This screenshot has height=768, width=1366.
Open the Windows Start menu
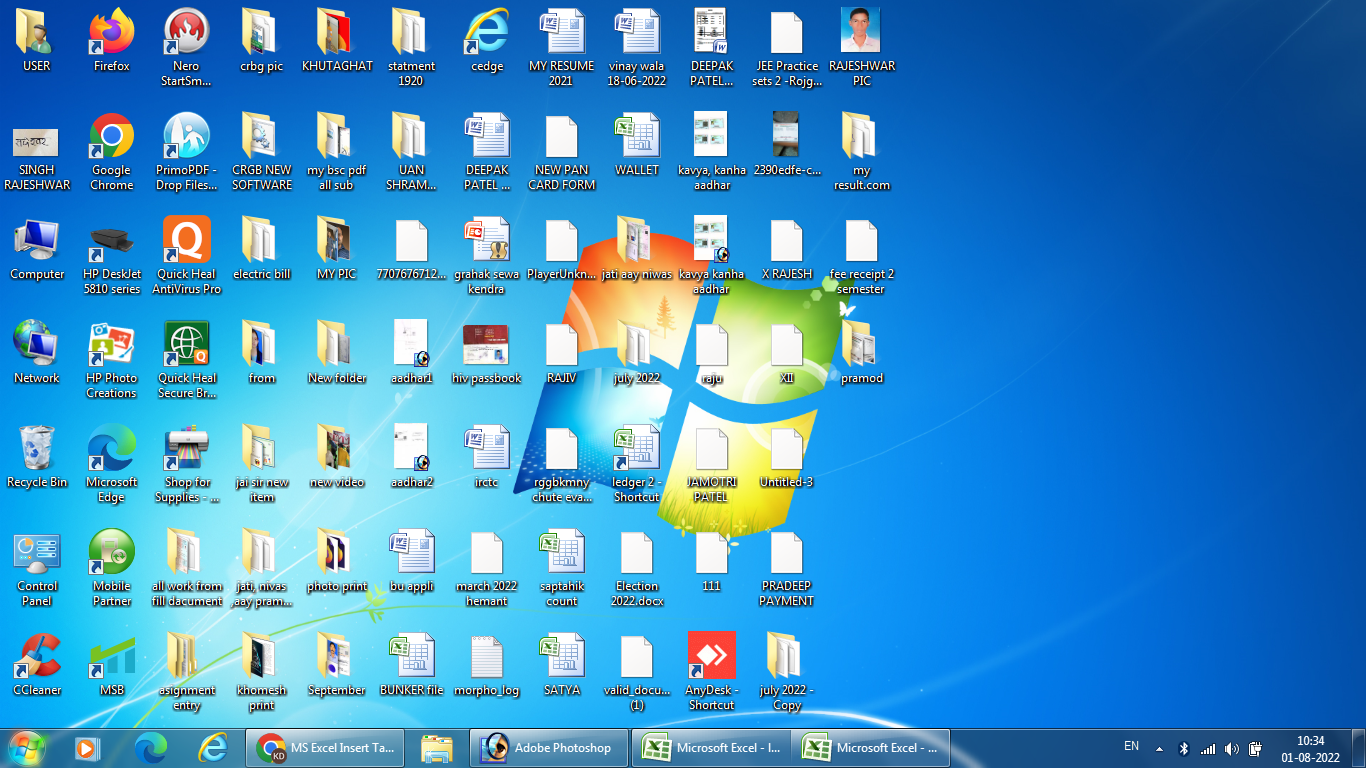(x=27, y=747)
